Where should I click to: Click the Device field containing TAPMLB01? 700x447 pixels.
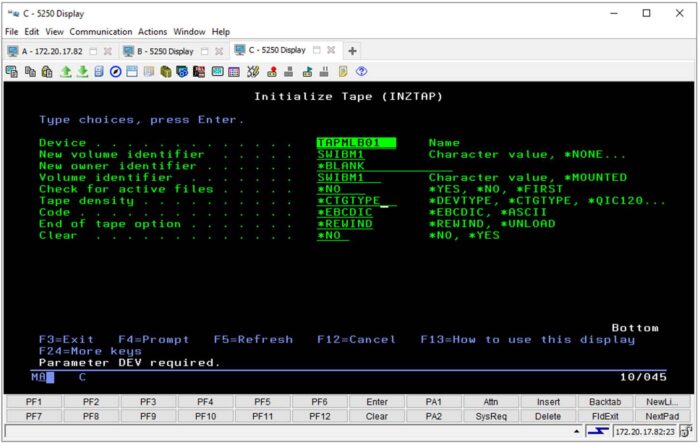pos(355,143)
